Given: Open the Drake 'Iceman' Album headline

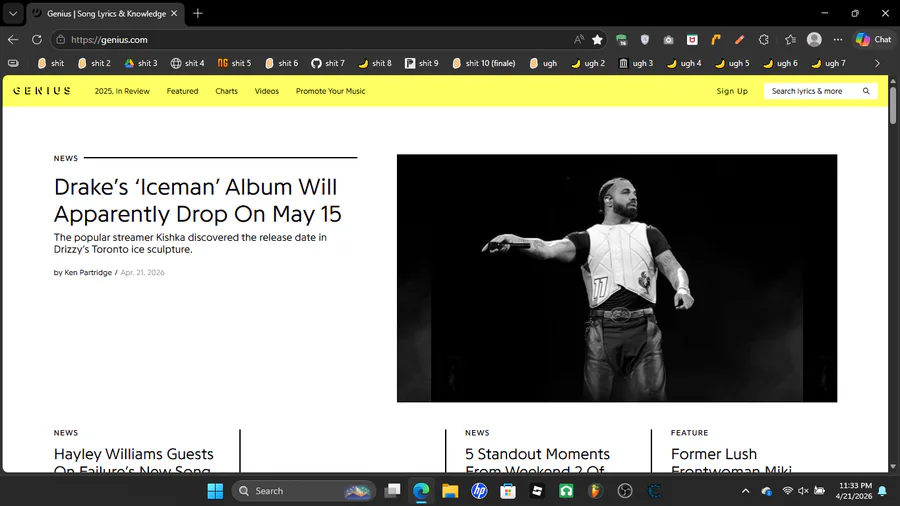Looking at the screenshot, I should [197, 200].
